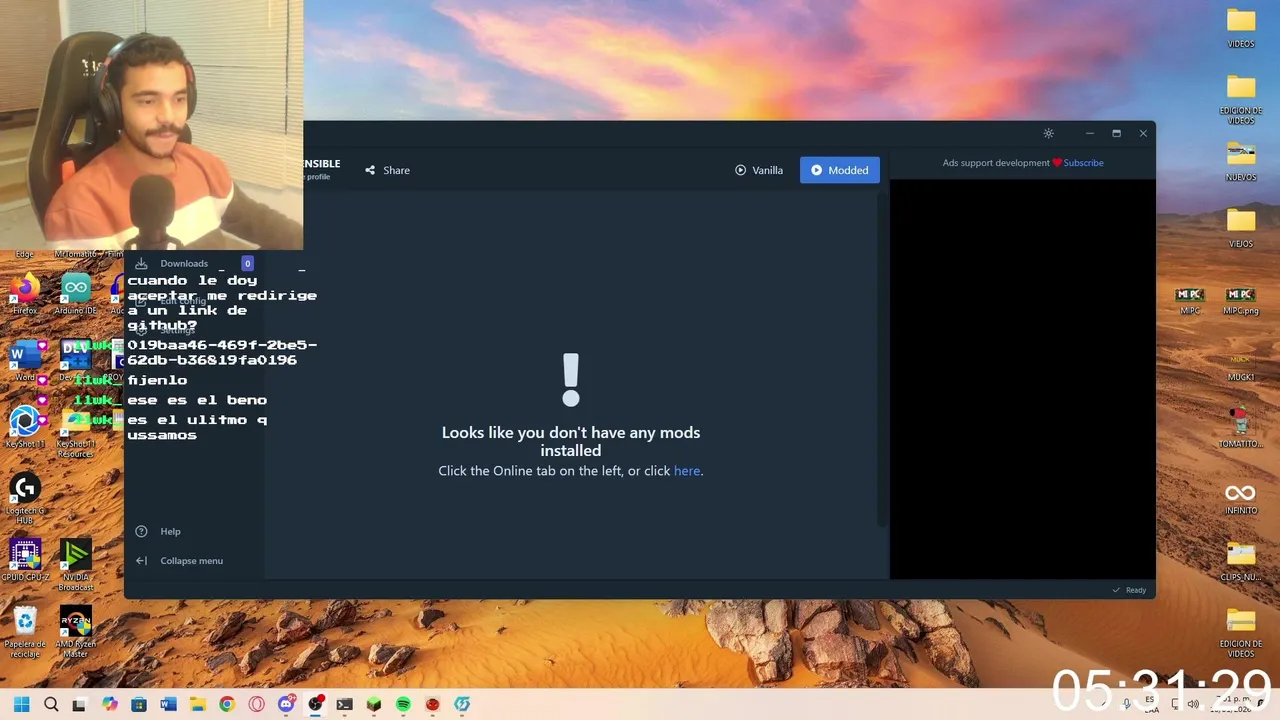Open the Subscribe link
This screenshot has width=1280, height=720.
pyautogui.click(x=1083, y=163)
